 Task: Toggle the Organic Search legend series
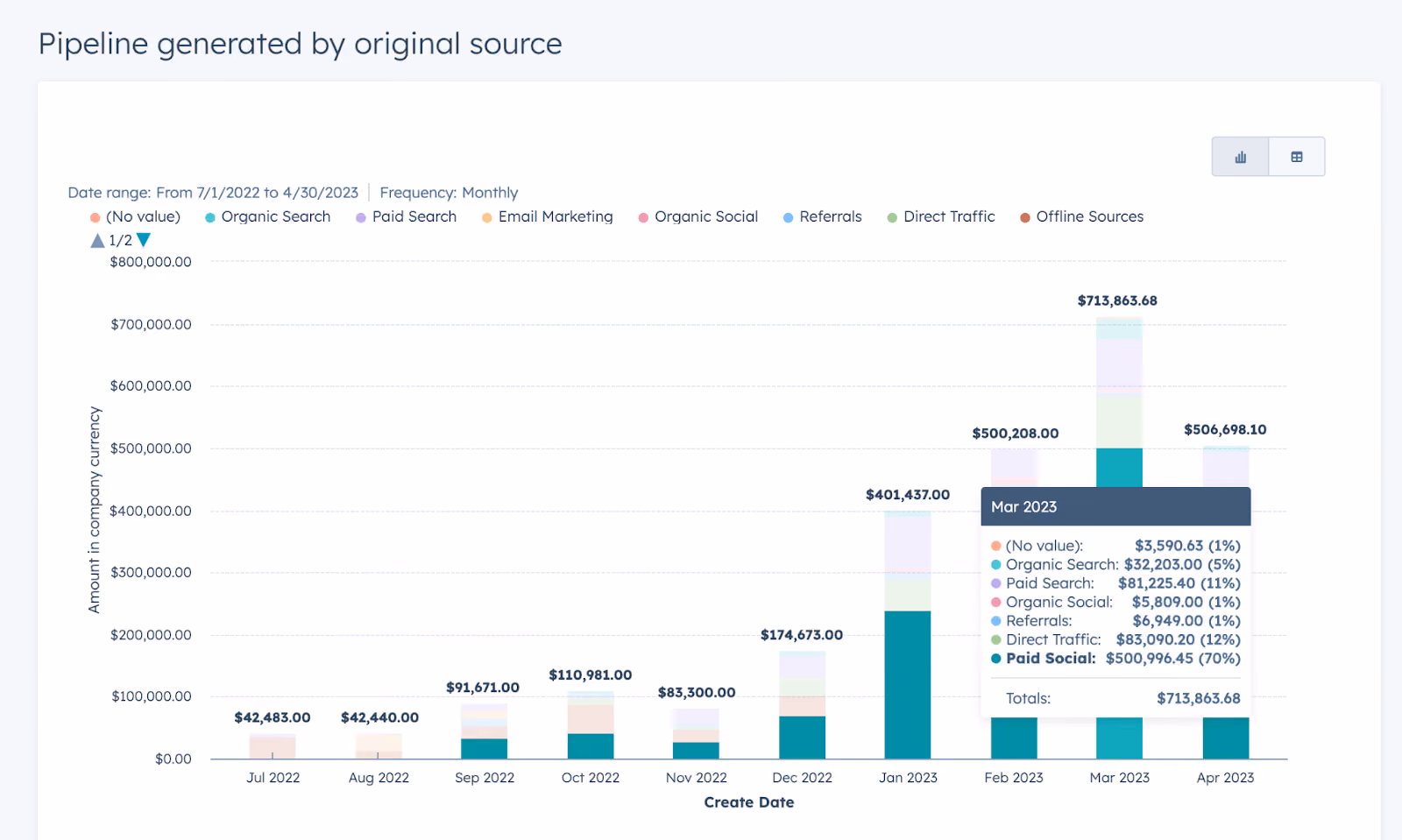[268, 217]
